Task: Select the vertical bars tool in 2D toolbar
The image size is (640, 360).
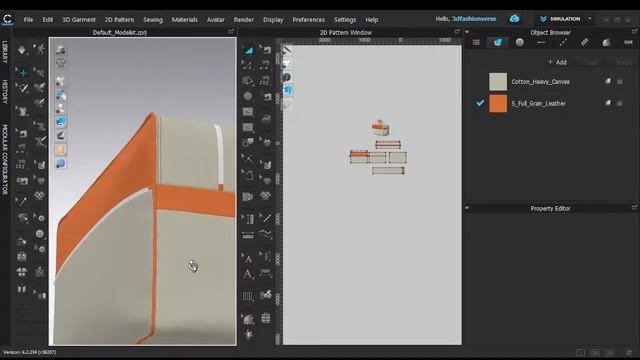Action: click(248, 296)
